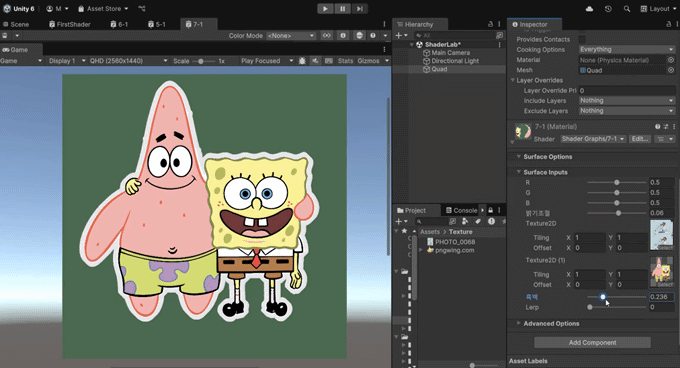Open the Cooking Options dropdown
This screenshot has height=368, width=680.
(627, 49)
